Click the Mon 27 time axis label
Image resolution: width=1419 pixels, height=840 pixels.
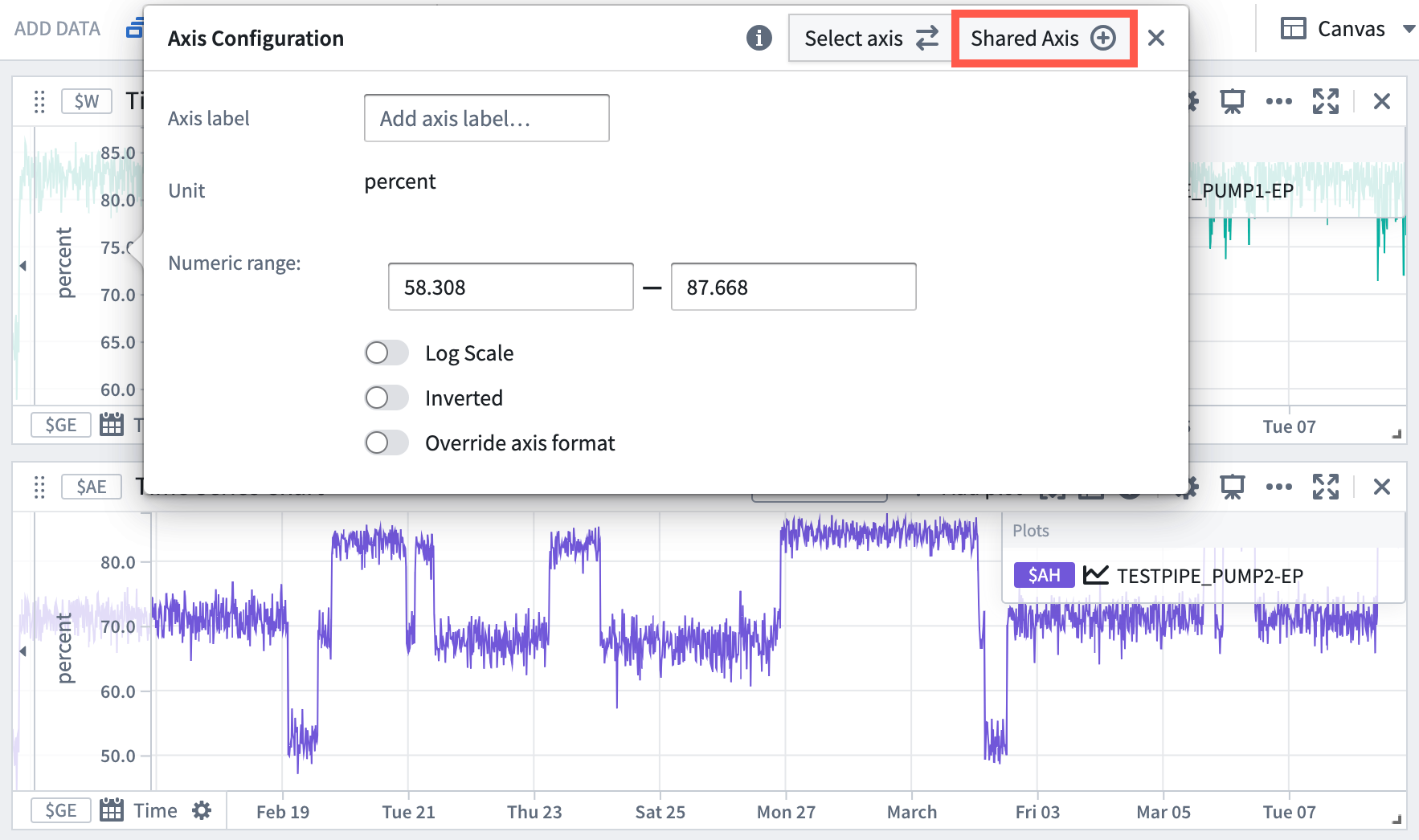click(786, 812)
